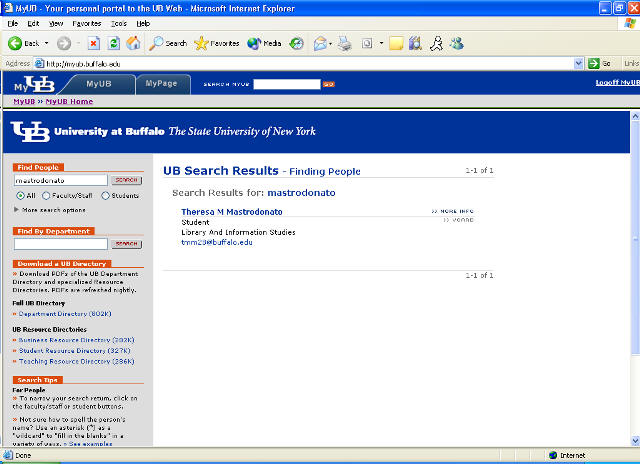Image resolution: width=640 pixels, height=464 pixels.
Task: Select the Faculty/Staff radio button
Action: pyautogui.click(x=46, y=195)
